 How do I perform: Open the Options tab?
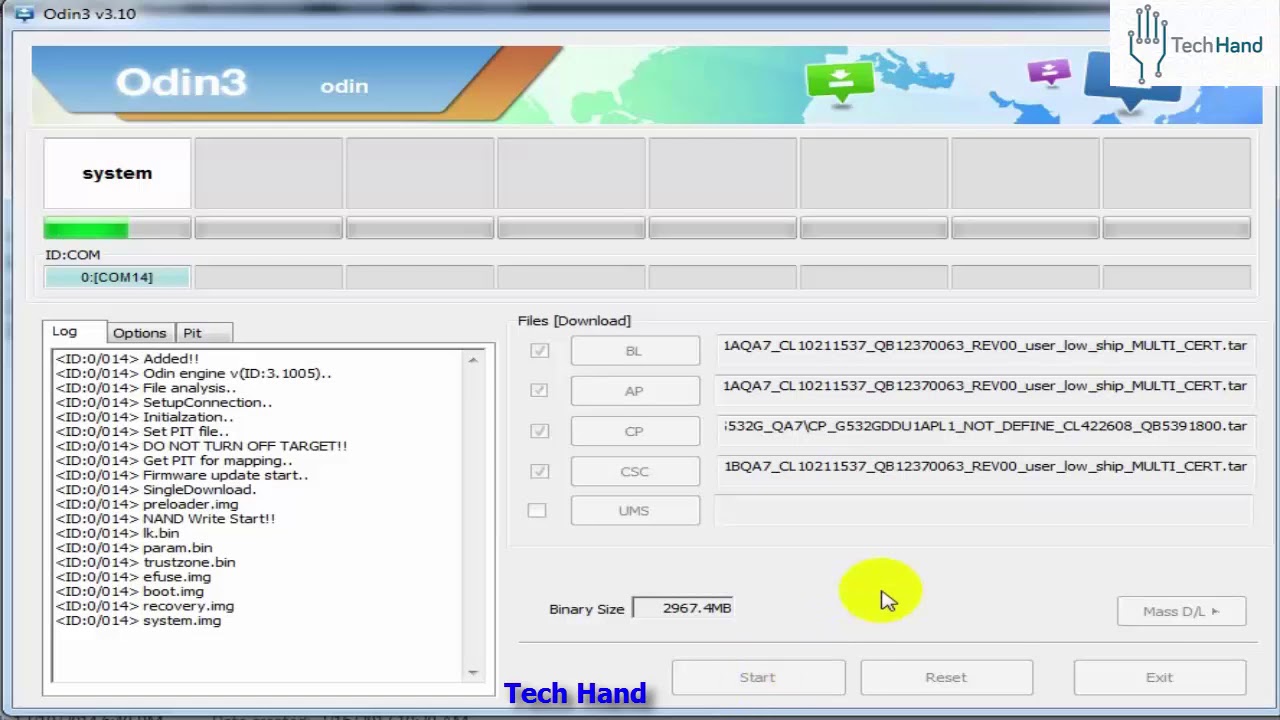139,333
